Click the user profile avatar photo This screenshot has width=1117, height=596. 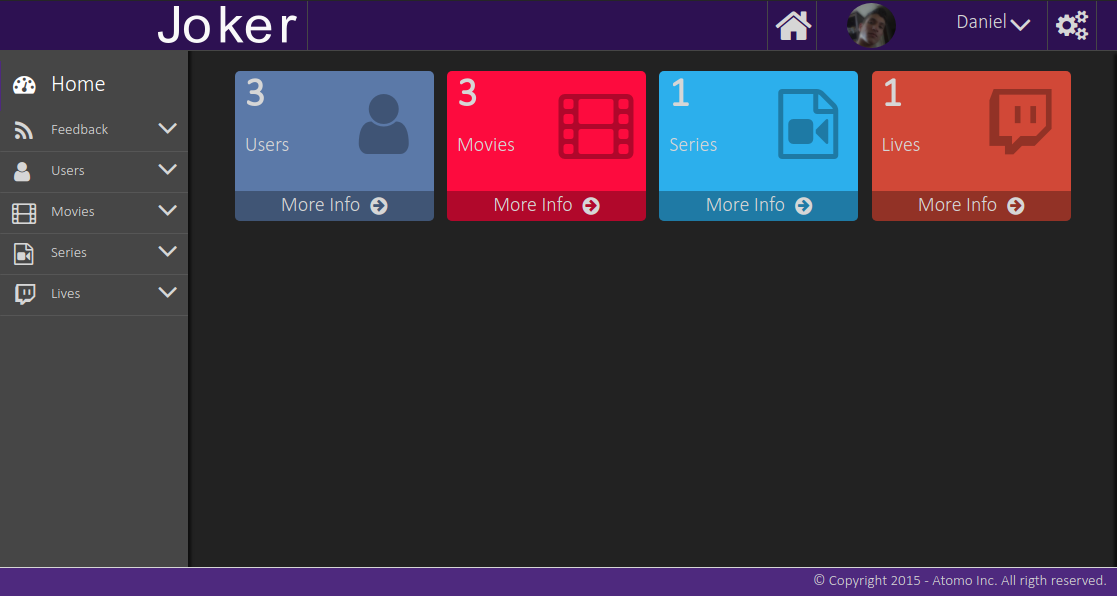click(x=870, y=26)
